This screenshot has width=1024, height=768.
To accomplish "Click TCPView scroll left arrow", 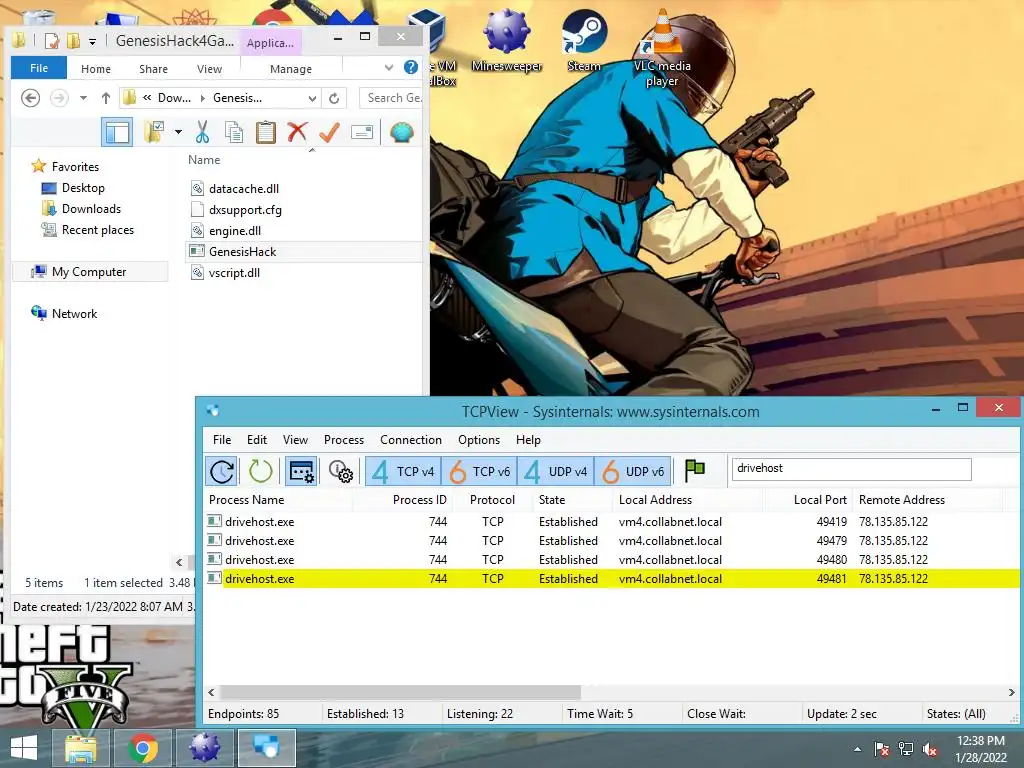I will [211, 692].
